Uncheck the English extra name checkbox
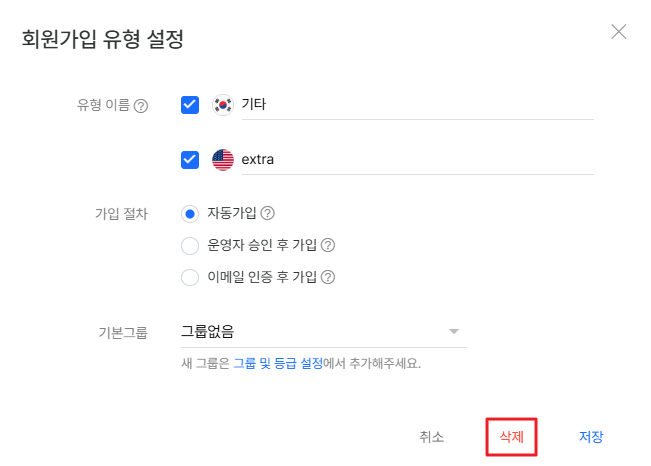Screen dimensions: 651x466 (x=190, y=160)
